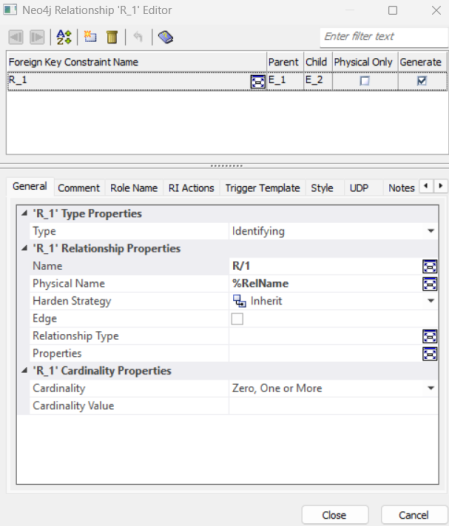Click the Physical Only column header
449x526 pixels.
click(x=365, y=62)
